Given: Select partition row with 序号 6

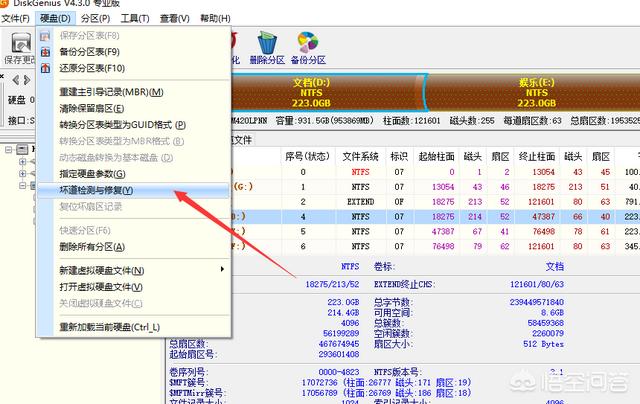Looking at the screenshot, I should (x=436, y=246).
